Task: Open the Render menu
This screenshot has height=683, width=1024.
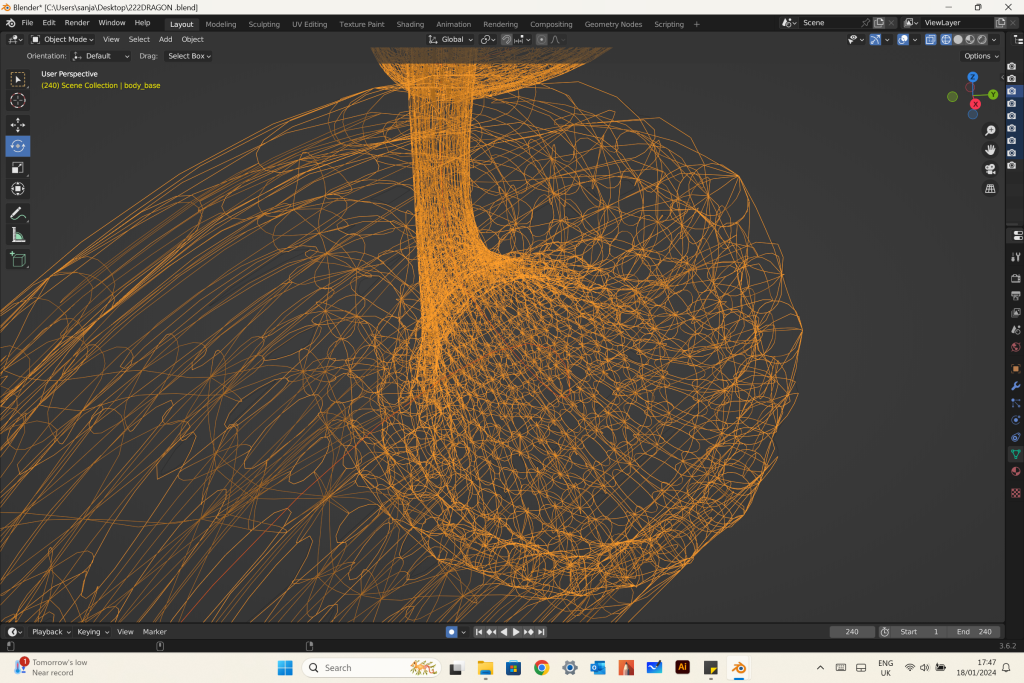Action: 76,23
